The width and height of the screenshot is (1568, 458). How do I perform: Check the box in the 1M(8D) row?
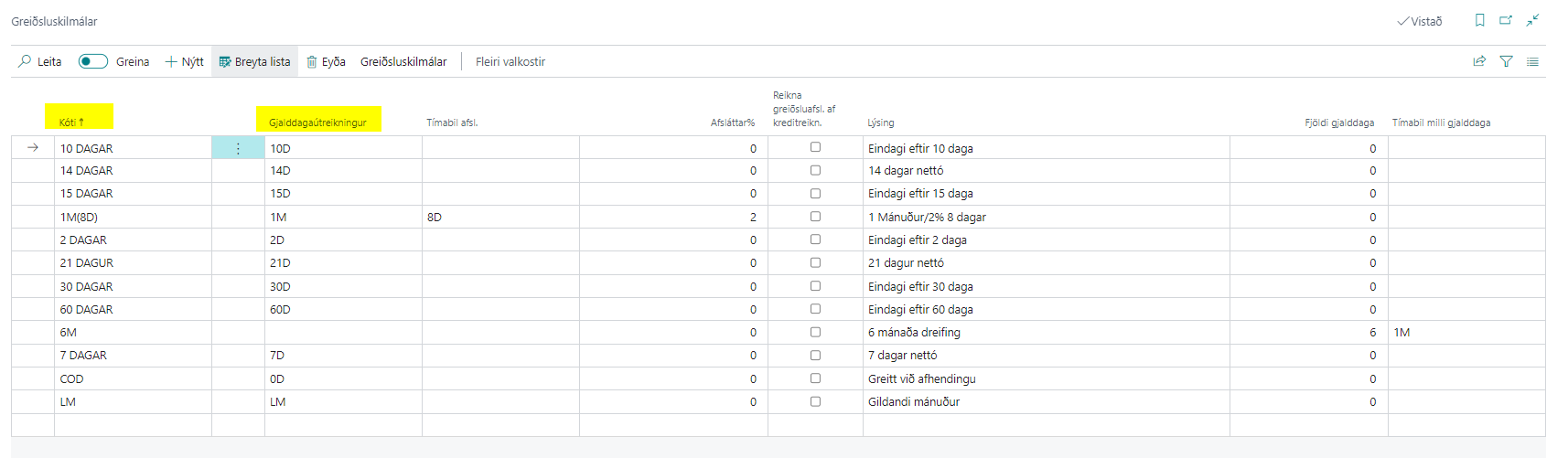click(815, 217)
